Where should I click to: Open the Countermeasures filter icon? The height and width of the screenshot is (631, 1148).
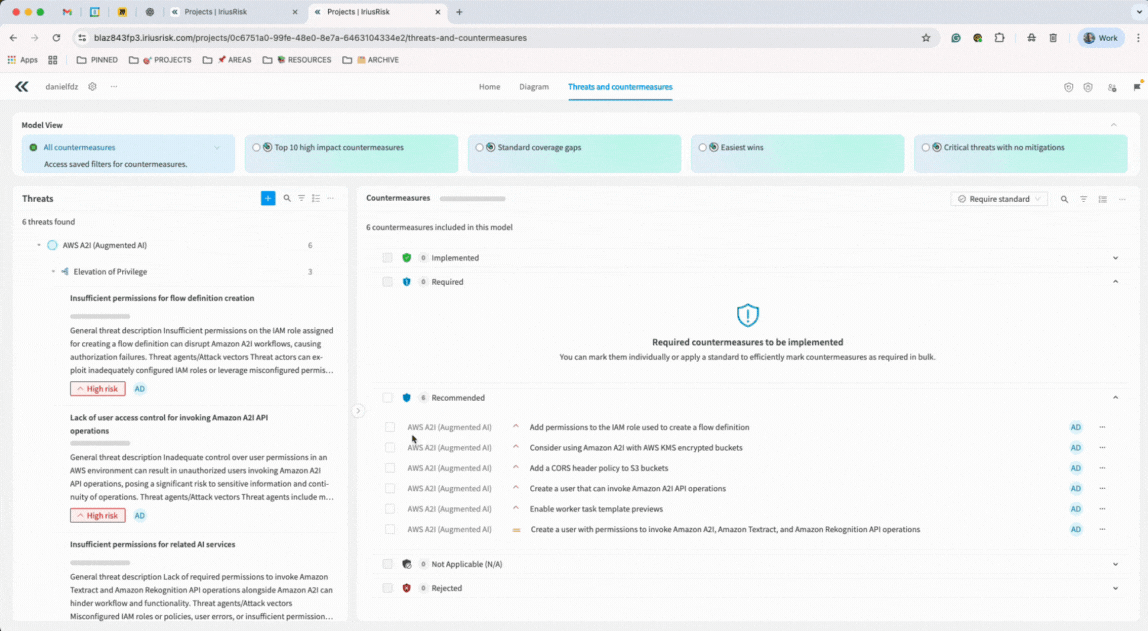coord(1084,199)
